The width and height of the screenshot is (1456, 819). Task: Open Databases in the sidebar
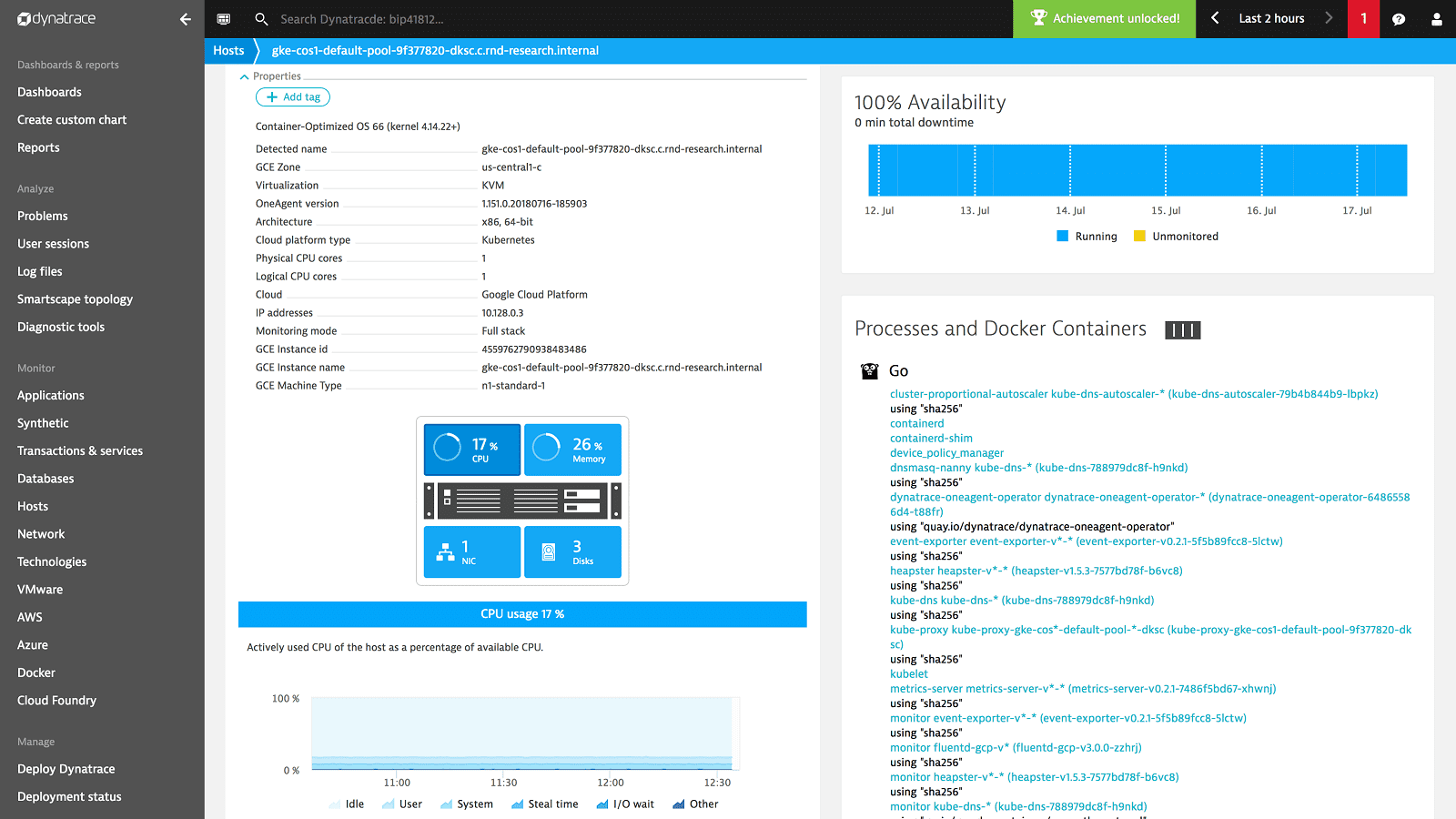pos(45,479)
